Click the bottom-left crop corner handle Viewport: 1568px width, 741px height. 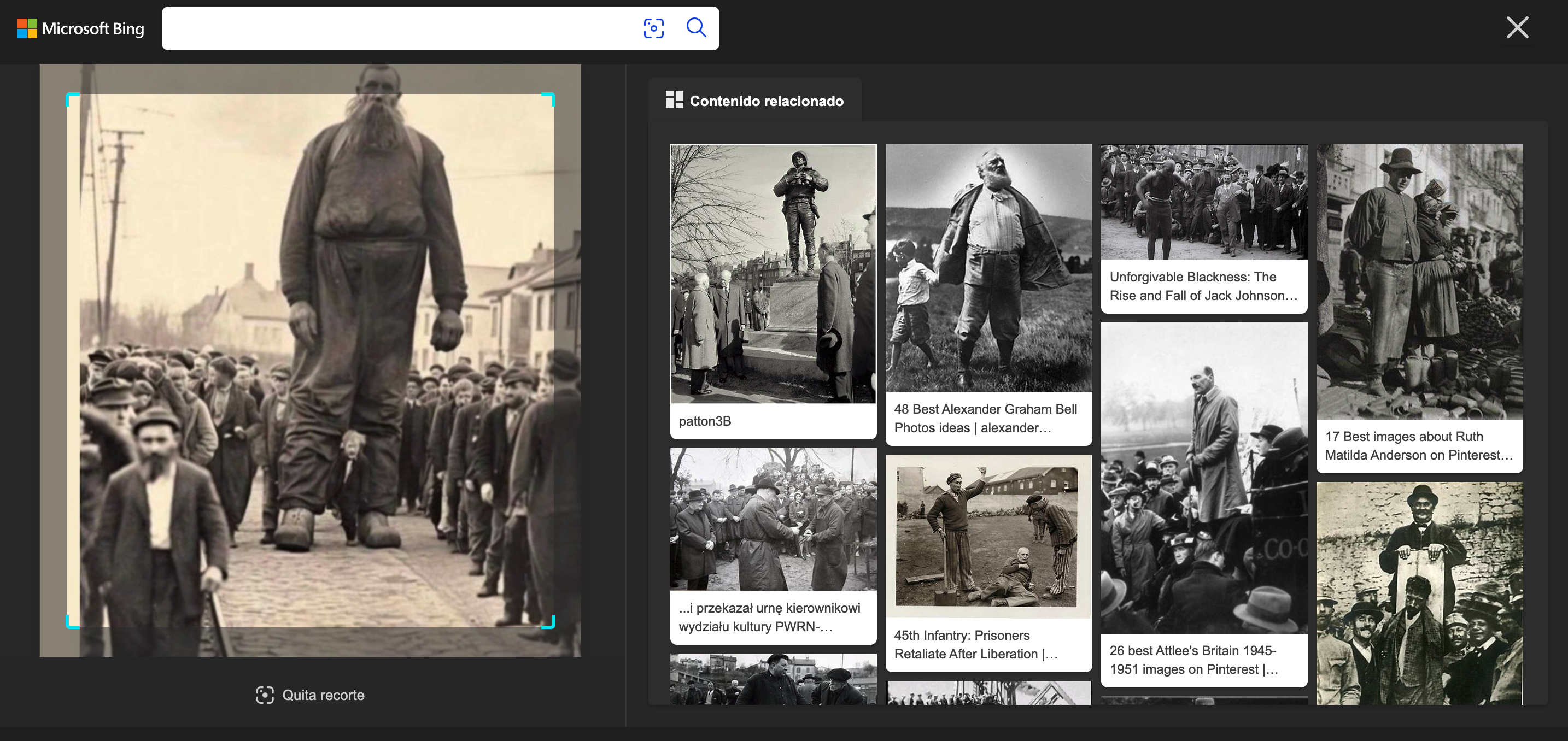point(69,624)
